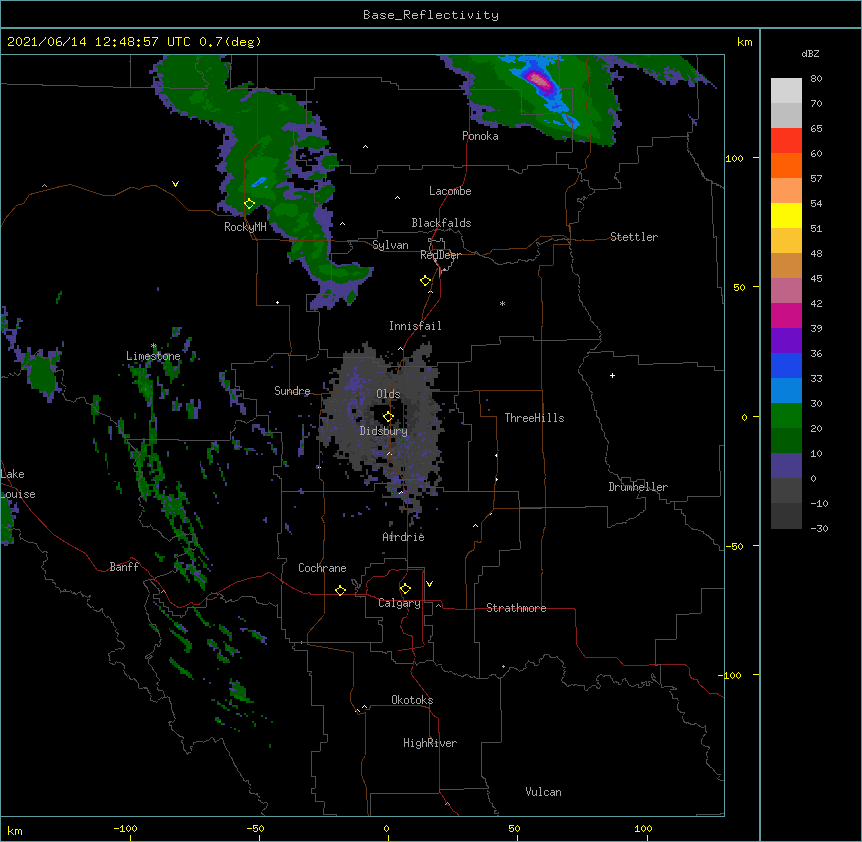Click the asterisk marker above Limestone label
This screenshot has width=862, height=842.
tap(154, 346)
